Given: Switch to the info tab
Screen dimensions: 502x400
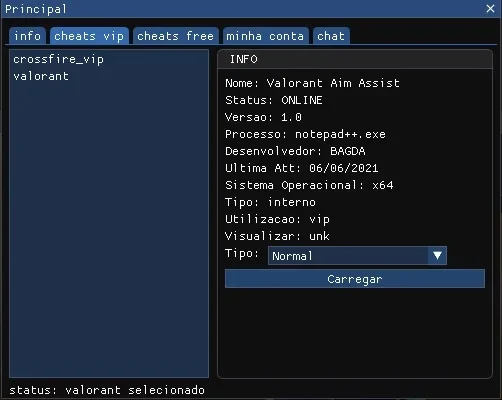Looking at the screenshot, I should coord(27,36).
